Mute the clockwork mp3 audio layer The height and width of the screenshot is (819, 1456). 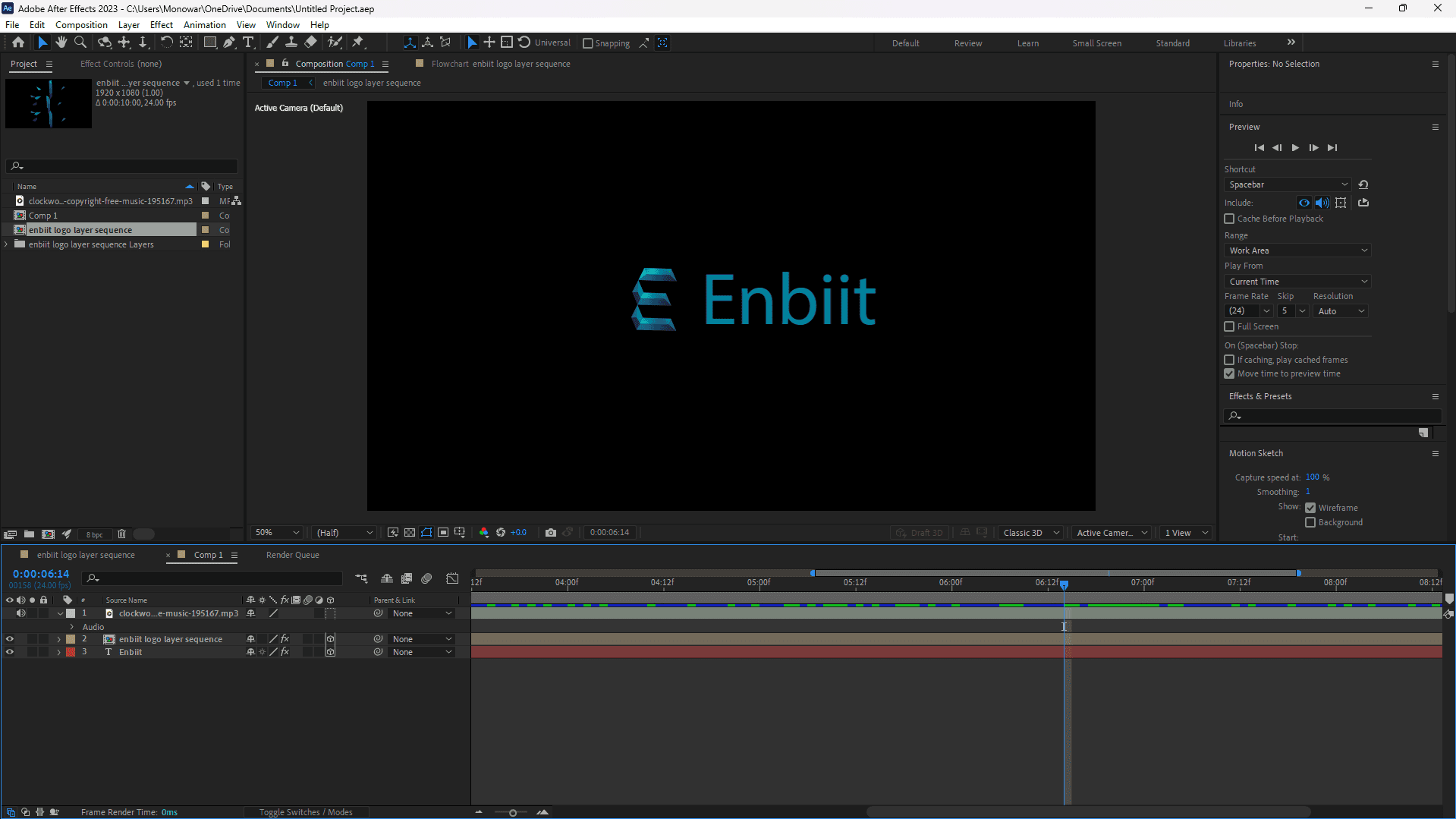coord(21,613)
